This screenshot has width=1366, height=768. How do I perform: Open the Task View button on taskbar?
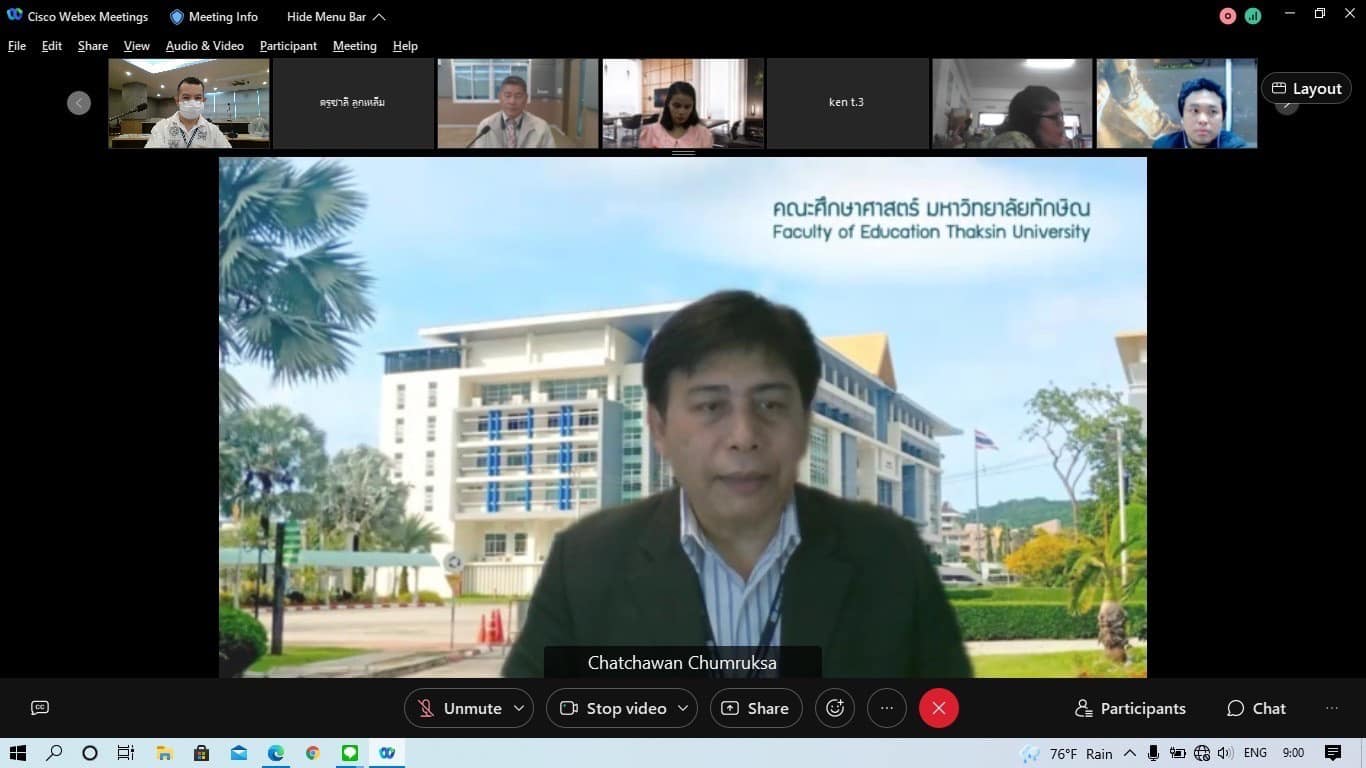[126, 753]
